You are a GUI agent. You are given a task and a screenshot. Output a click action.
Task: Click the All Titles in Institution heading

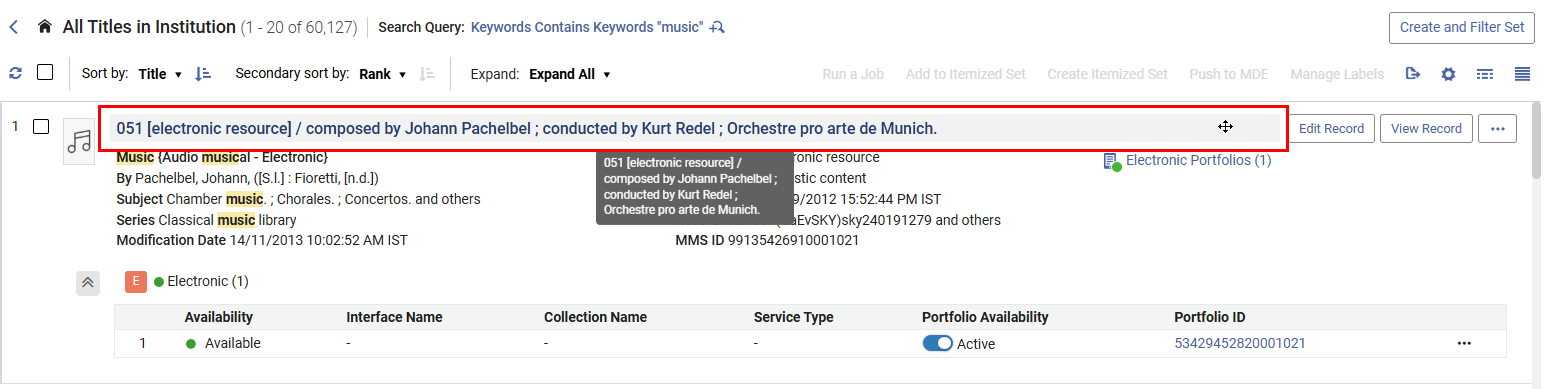[x=149, y=27]
